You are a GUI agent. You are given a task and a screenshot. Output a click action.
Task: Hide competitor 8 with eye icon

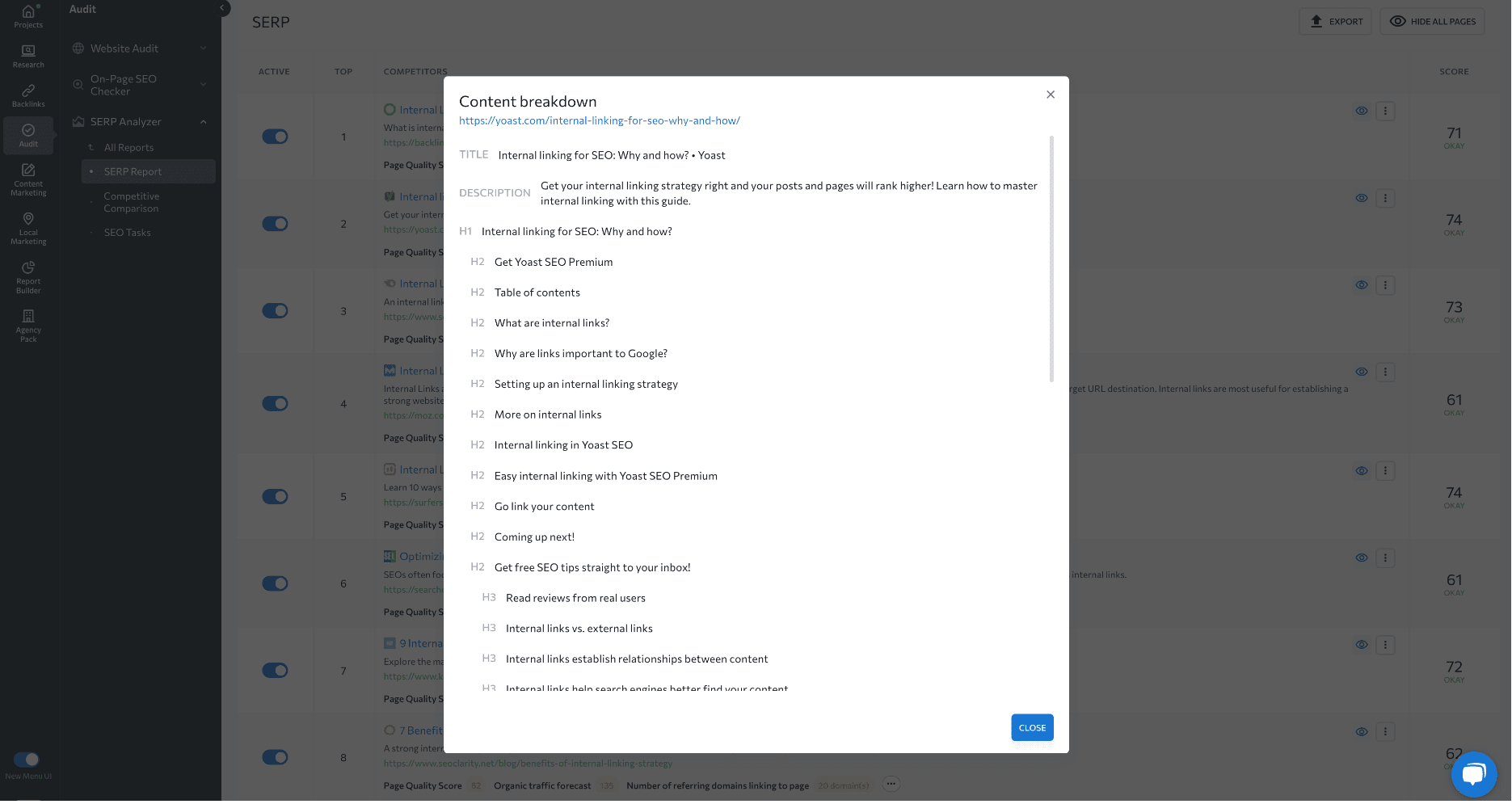coord(1362,732)
